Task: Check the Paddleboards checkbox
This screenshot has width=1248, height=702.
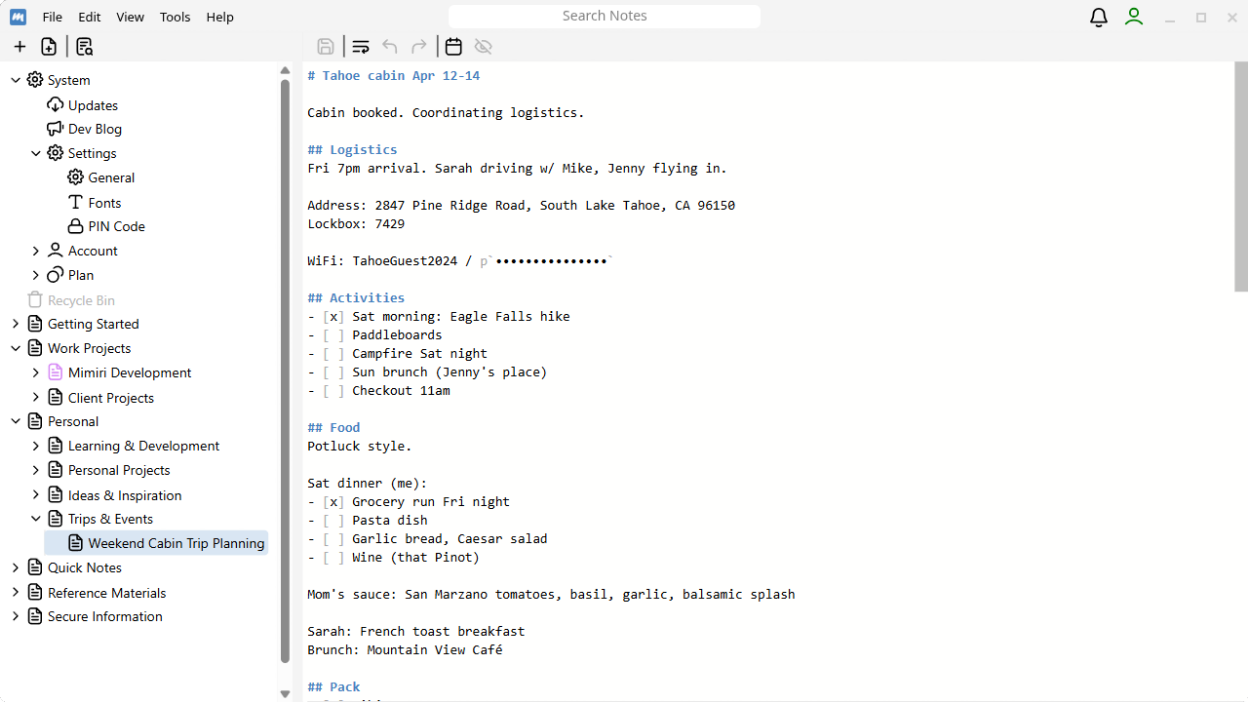Action: [x=334, y=335]
